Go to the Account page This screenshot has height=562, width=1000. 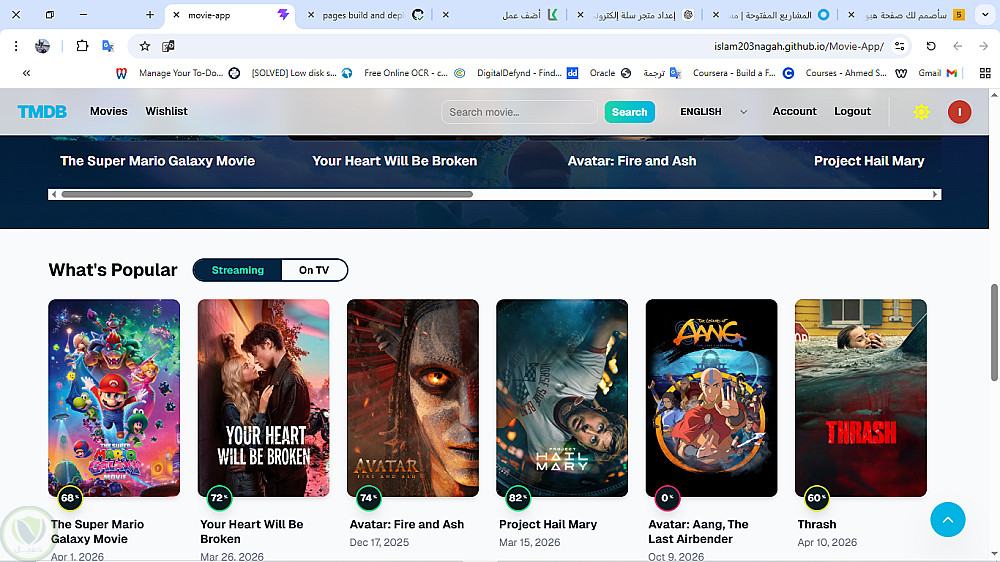pos(794,112)
